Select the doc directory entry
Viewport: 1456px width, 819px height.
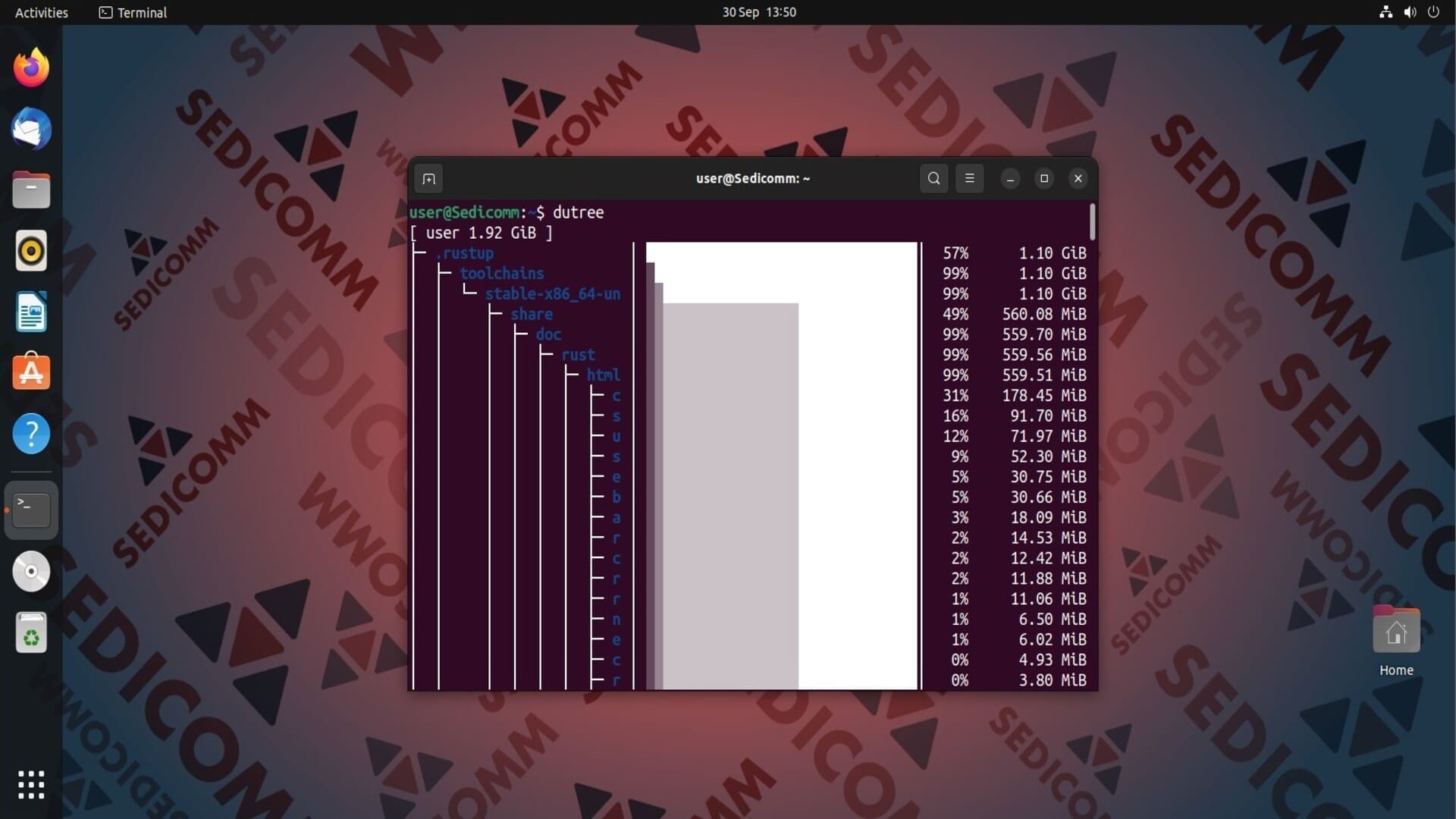(548, 334)
